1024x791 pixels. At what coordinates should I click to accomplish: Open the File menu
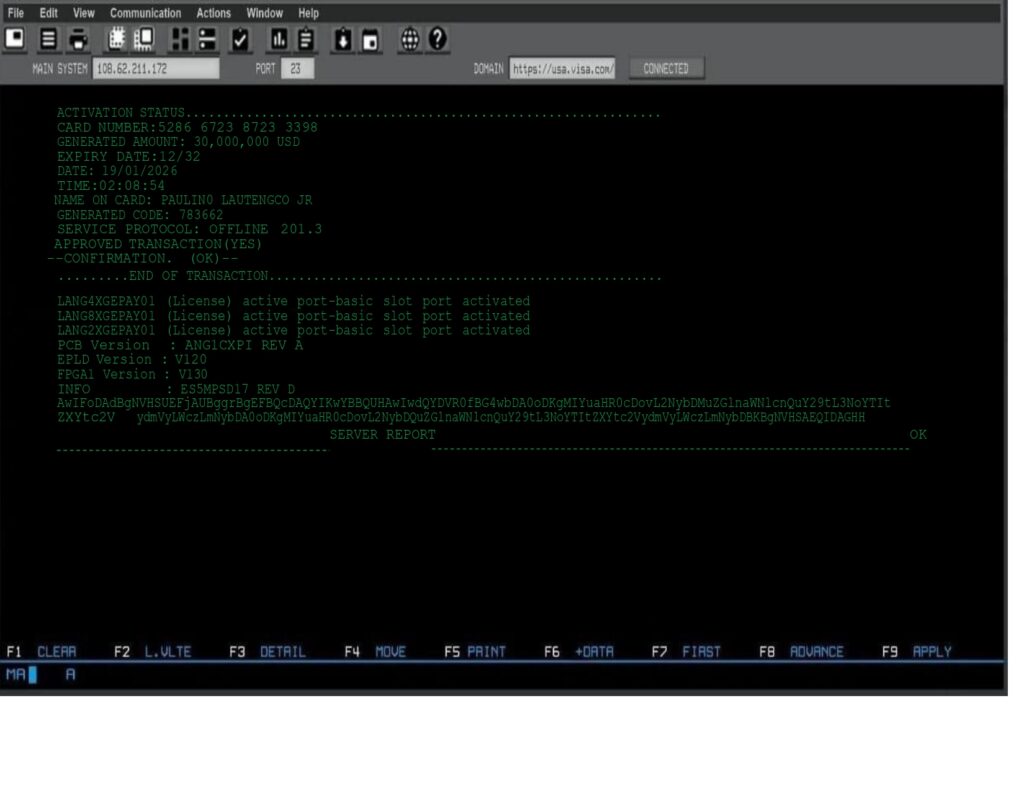[x=16, y=13]
